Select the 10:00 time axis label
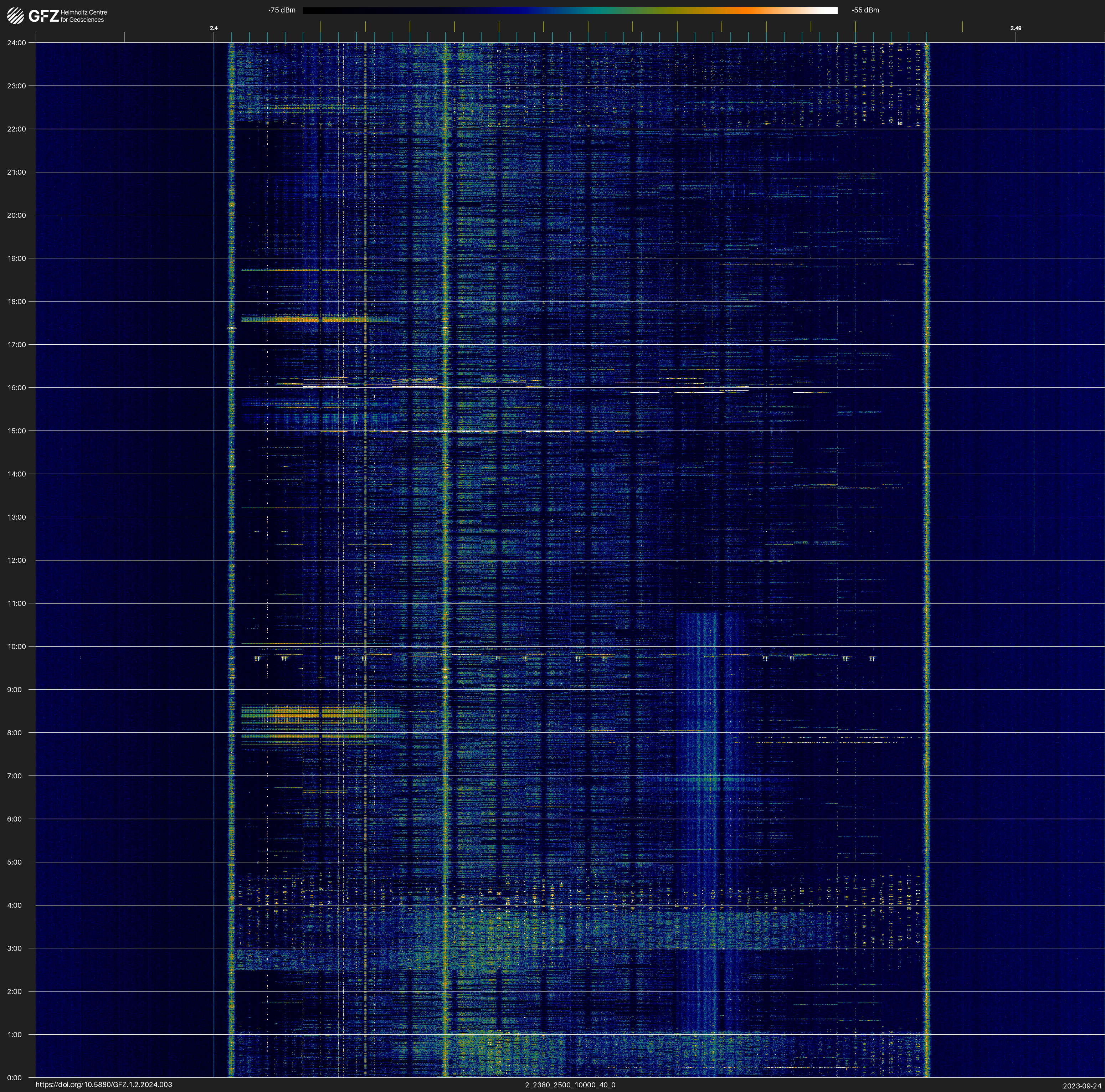The image size is (1105, 1092). [x=16, y=647]
